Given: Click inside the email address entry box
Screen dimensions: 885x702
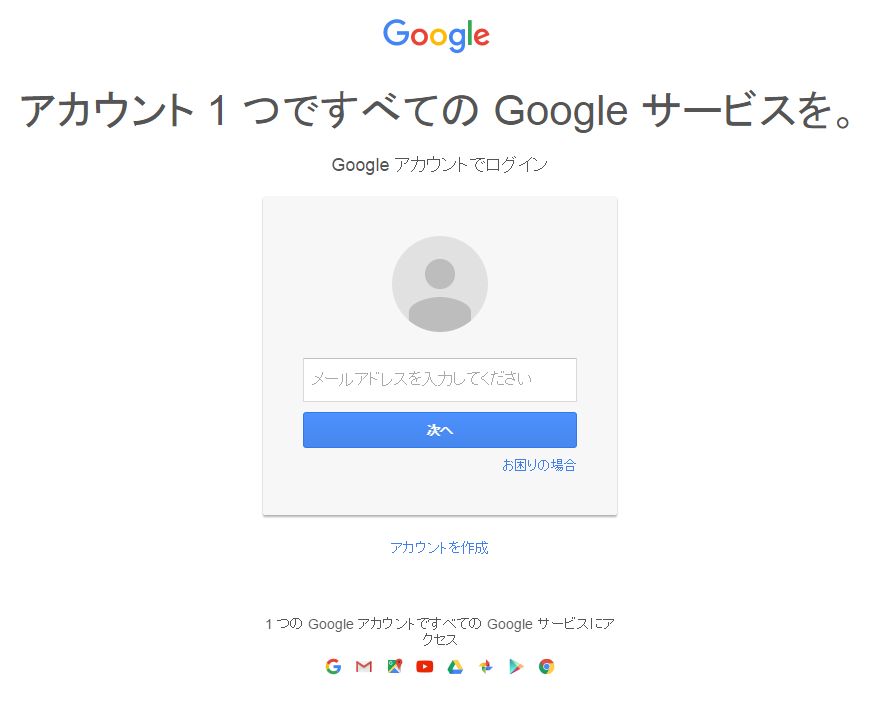Looking at the screenshot, I should click(x=440, y=380).
